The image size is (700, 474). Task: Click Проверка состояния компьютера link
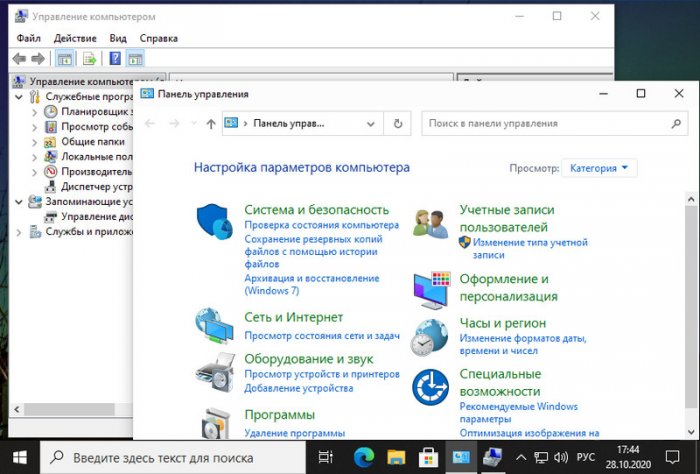pos(321,225)
